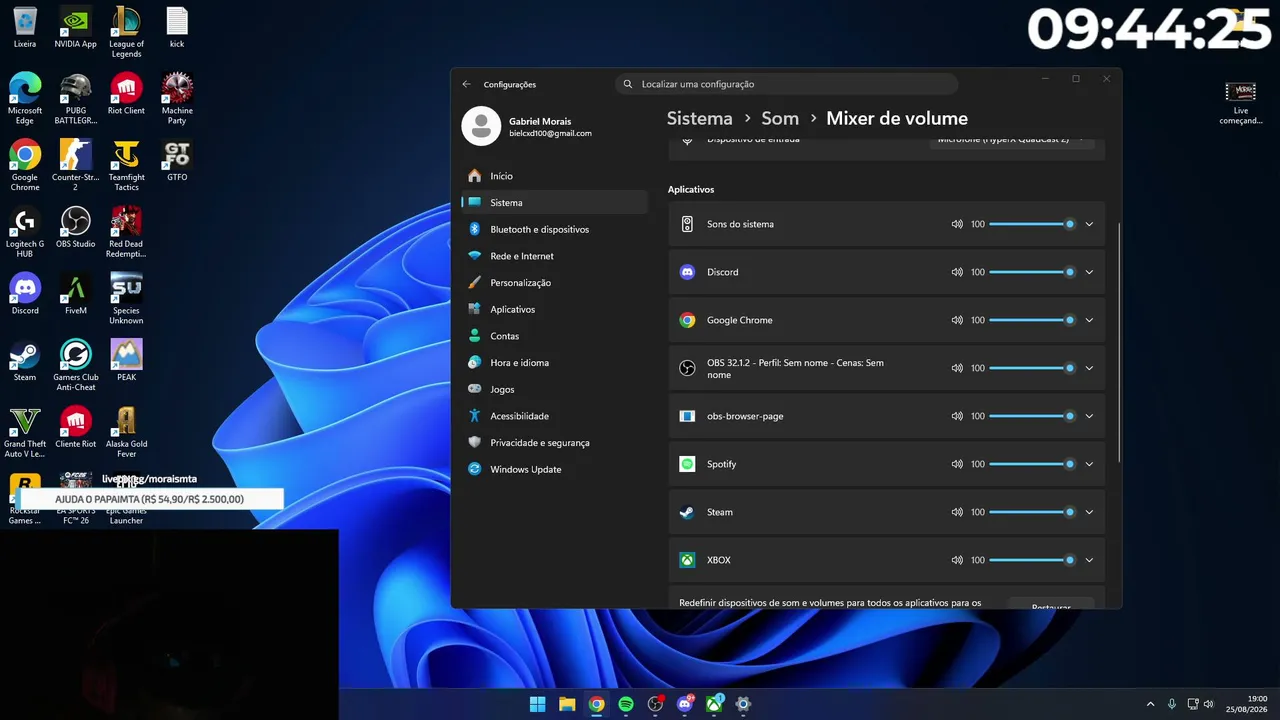Viewport: 1280px width, 720px height.
Task: Select the League of Legends desktop shortcut
Action: [x=126, y=32]
